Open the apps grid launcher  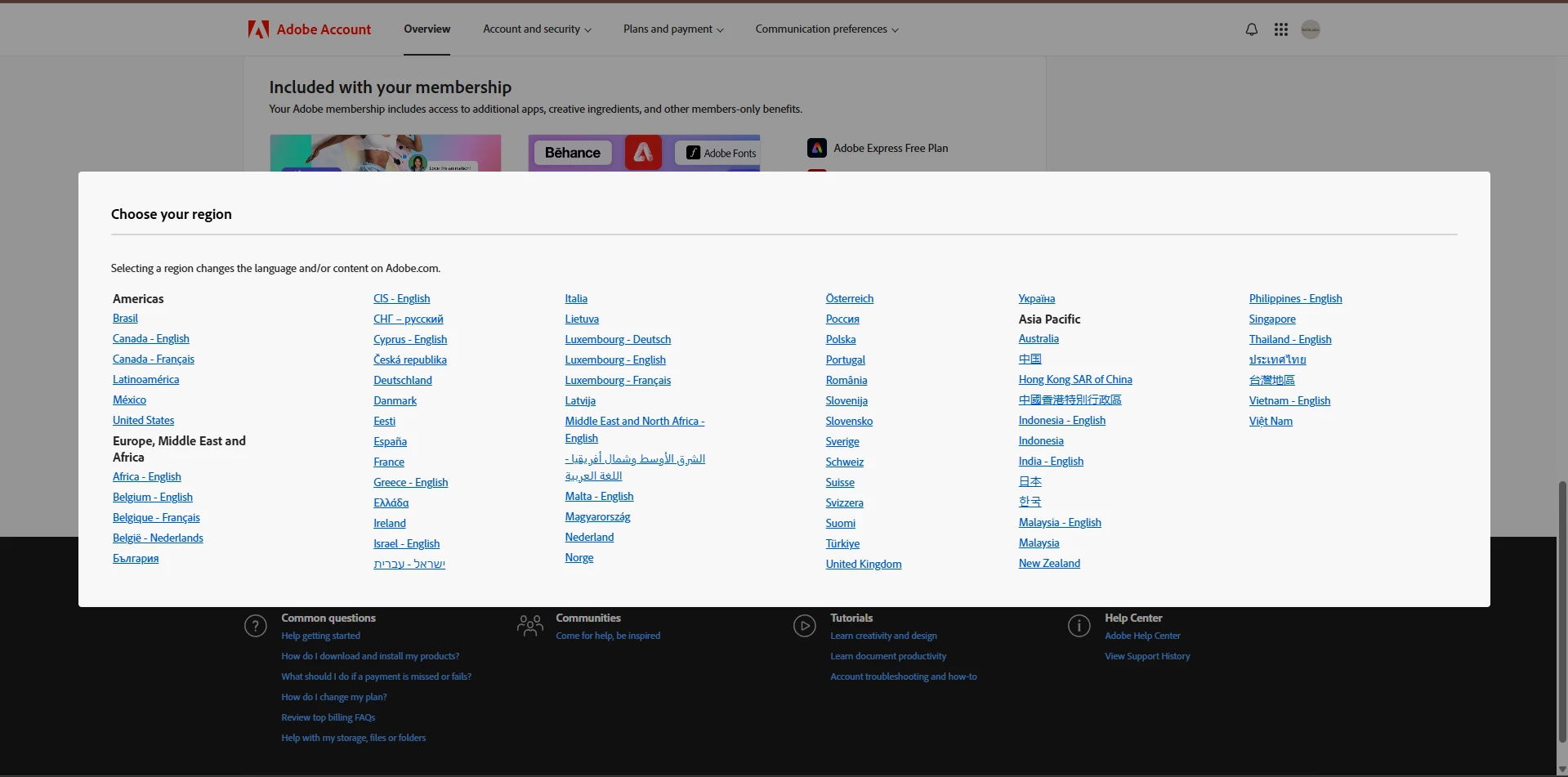click(1280, 29)
